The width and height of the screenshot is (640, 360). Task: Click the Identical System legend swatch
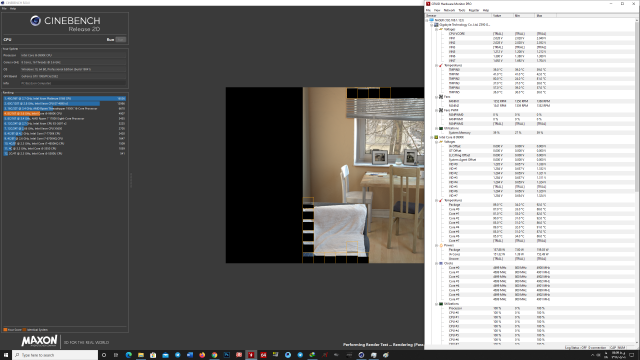tap(24, 330)
